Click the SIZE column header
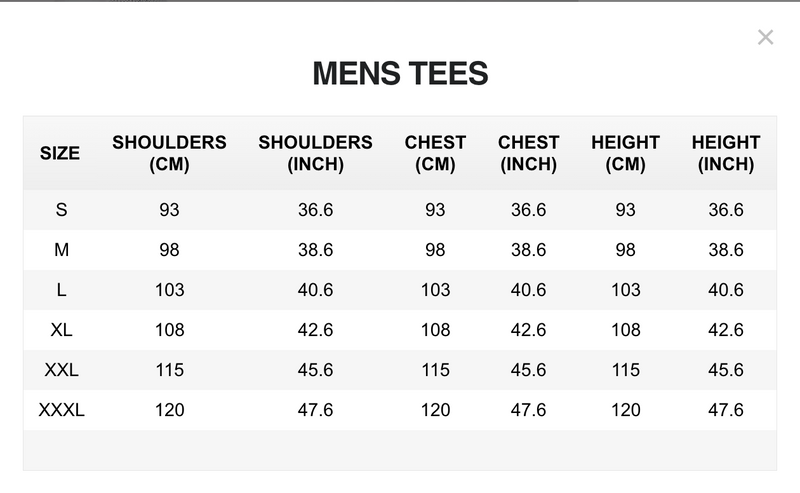The width and height of the screenshot is (800, 493). tap(60, 154)
